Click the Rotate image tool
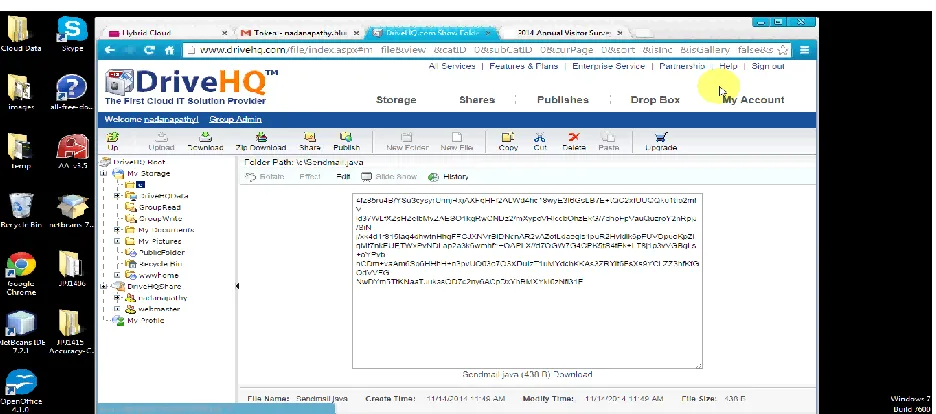 point(264,177)
